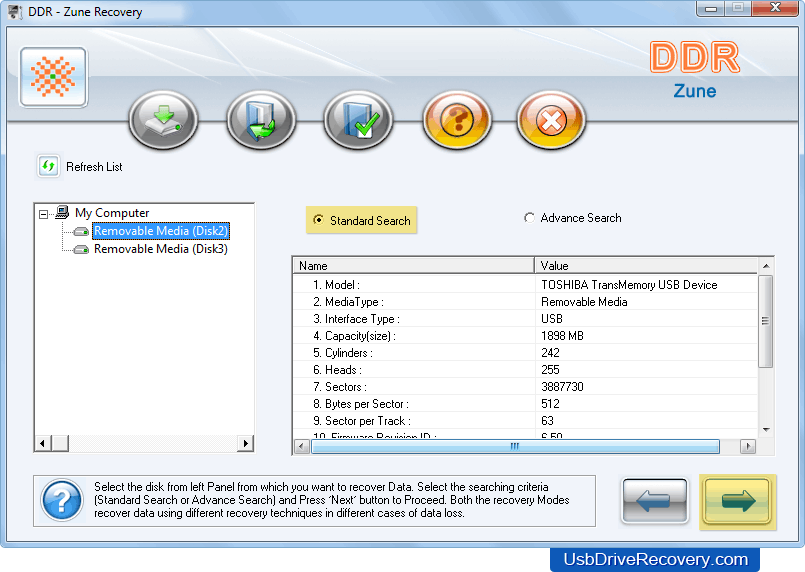Click the Disk3 drive icon
805x572 pixels.
(81, 250)
